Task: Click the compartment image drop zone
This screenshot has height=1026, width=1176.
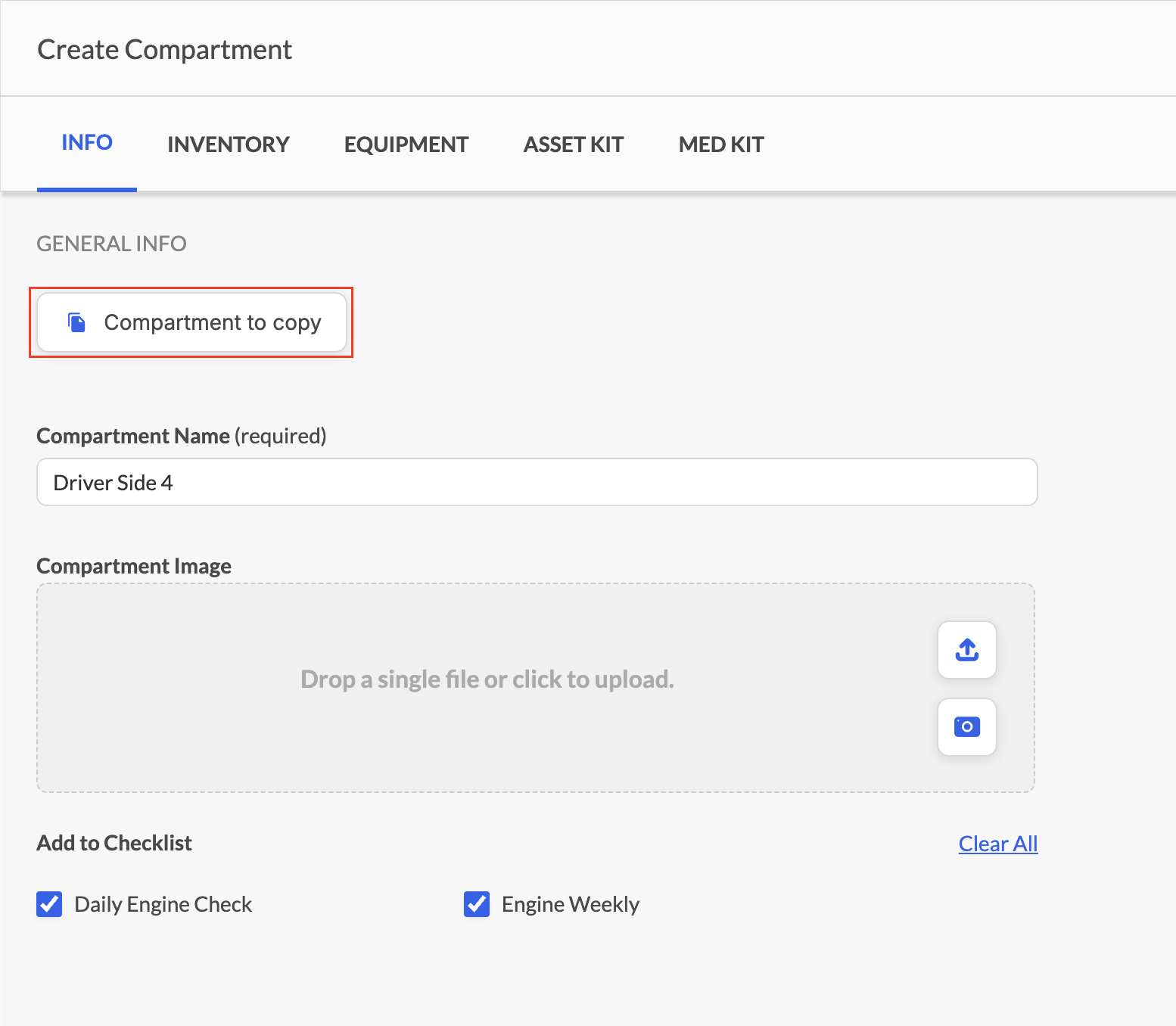Action: [536, 688]
